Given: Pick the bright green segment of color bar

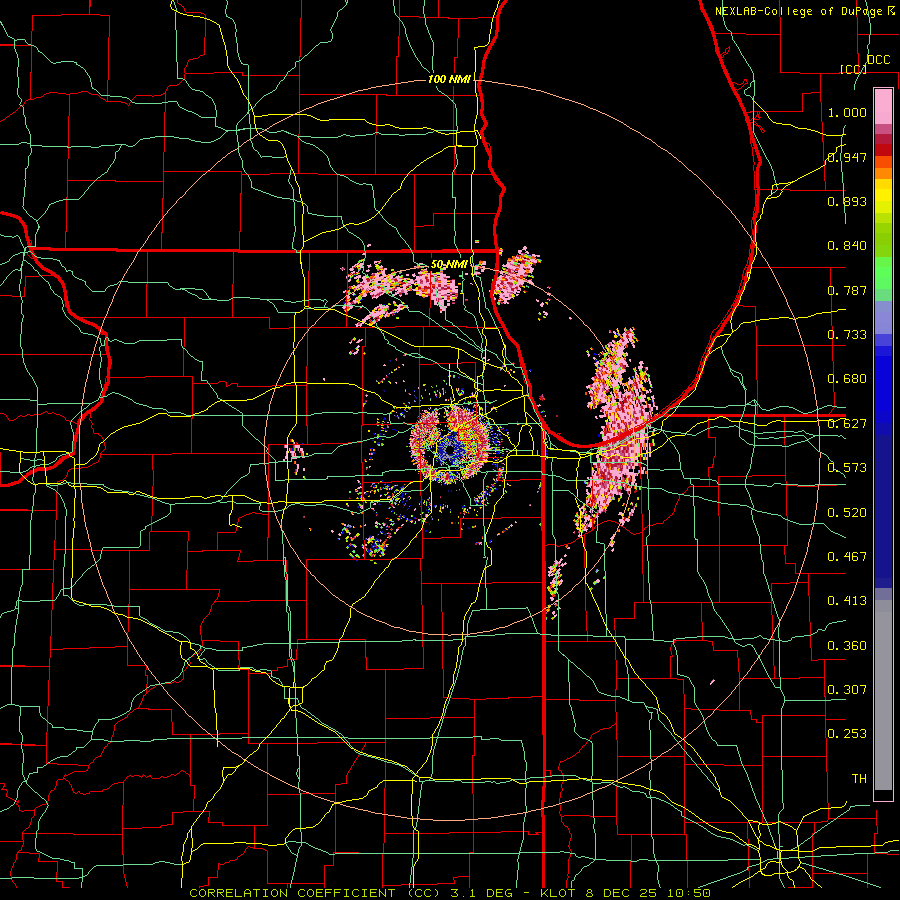Looking at the screenshot, I should point(883,273).
